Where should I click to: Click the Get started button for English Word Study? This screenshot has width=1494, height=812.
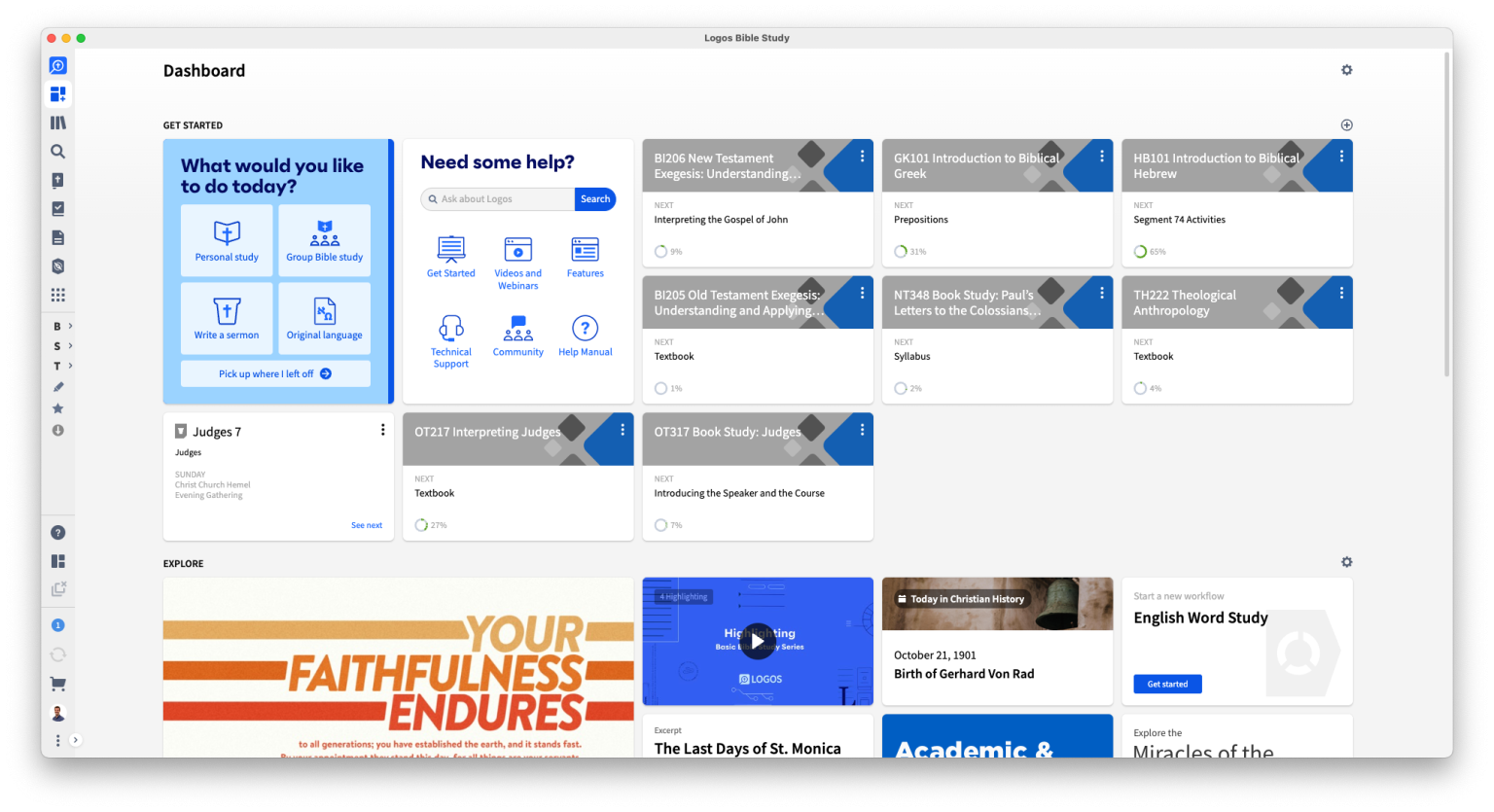click(x=1167, y=684)
